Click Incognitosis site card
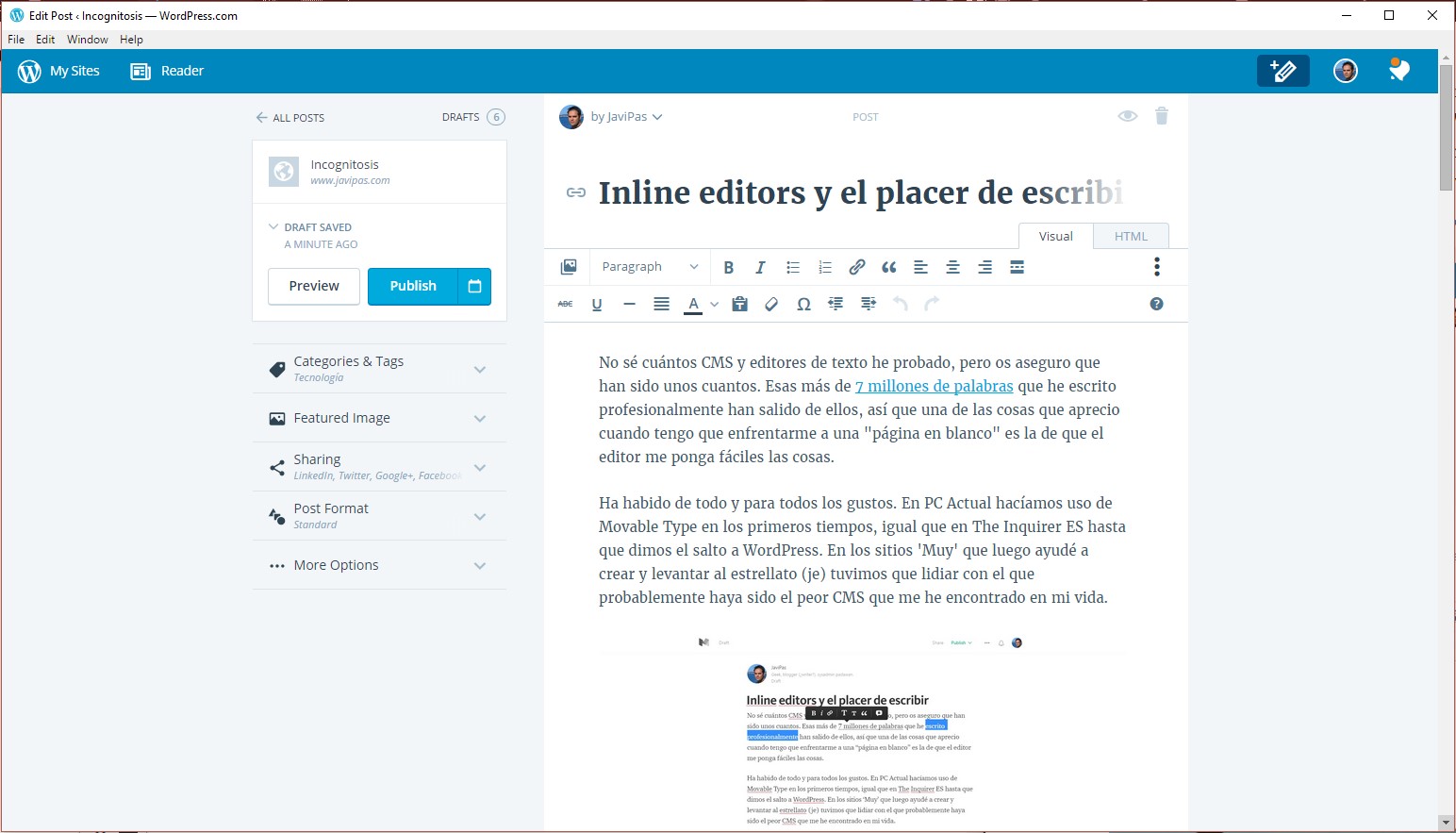The height and width of the screenshot is (833, 1456). click(x=379, y=172)
